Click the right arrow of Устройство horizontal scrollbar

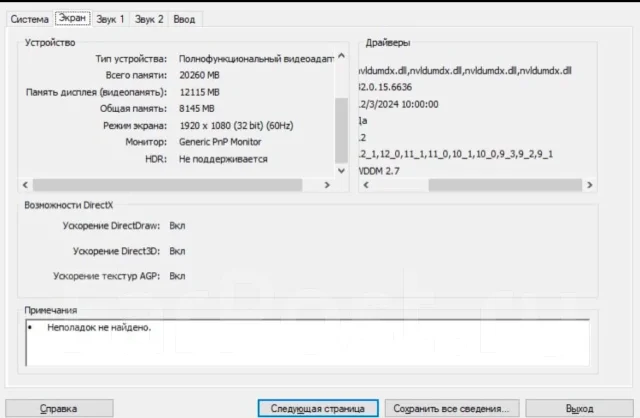pos(327,185)
